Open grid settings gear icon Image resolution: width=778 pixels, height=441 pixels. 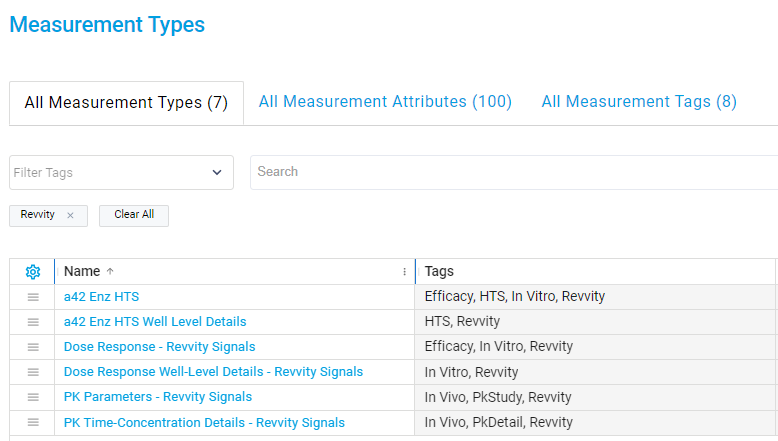[32, 272]
